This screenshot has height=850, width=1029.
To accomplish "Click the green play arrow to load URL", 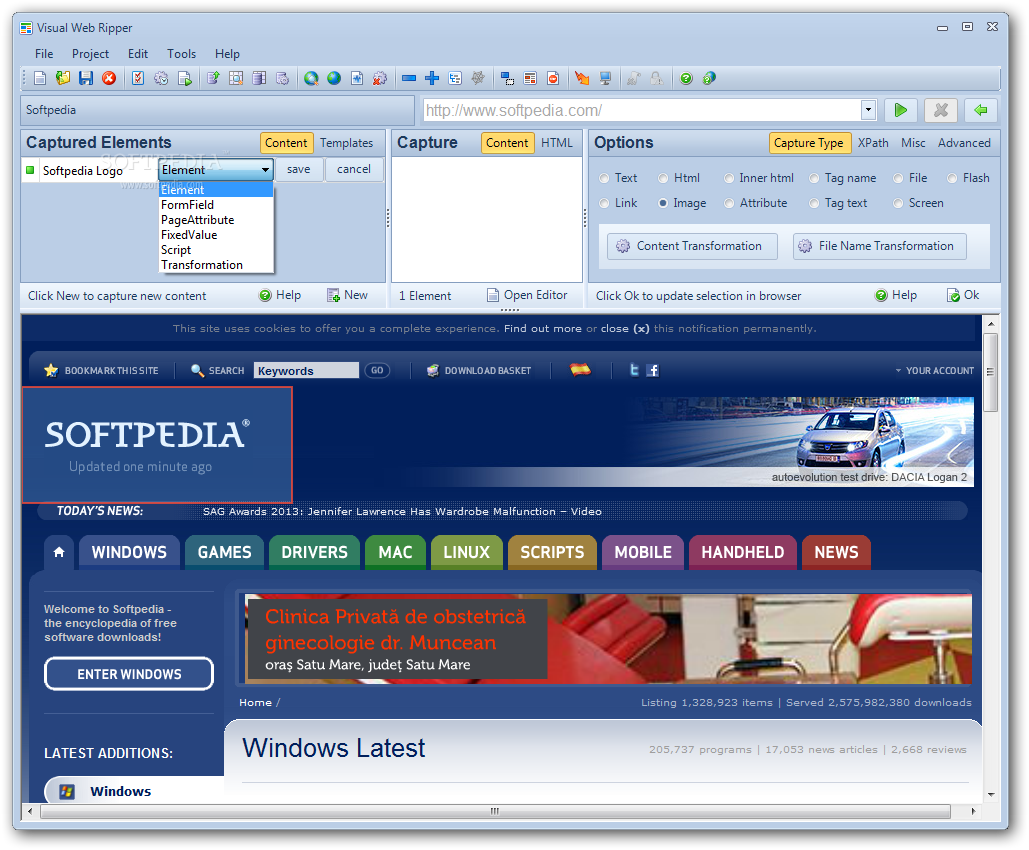I will tap(901, 110).
